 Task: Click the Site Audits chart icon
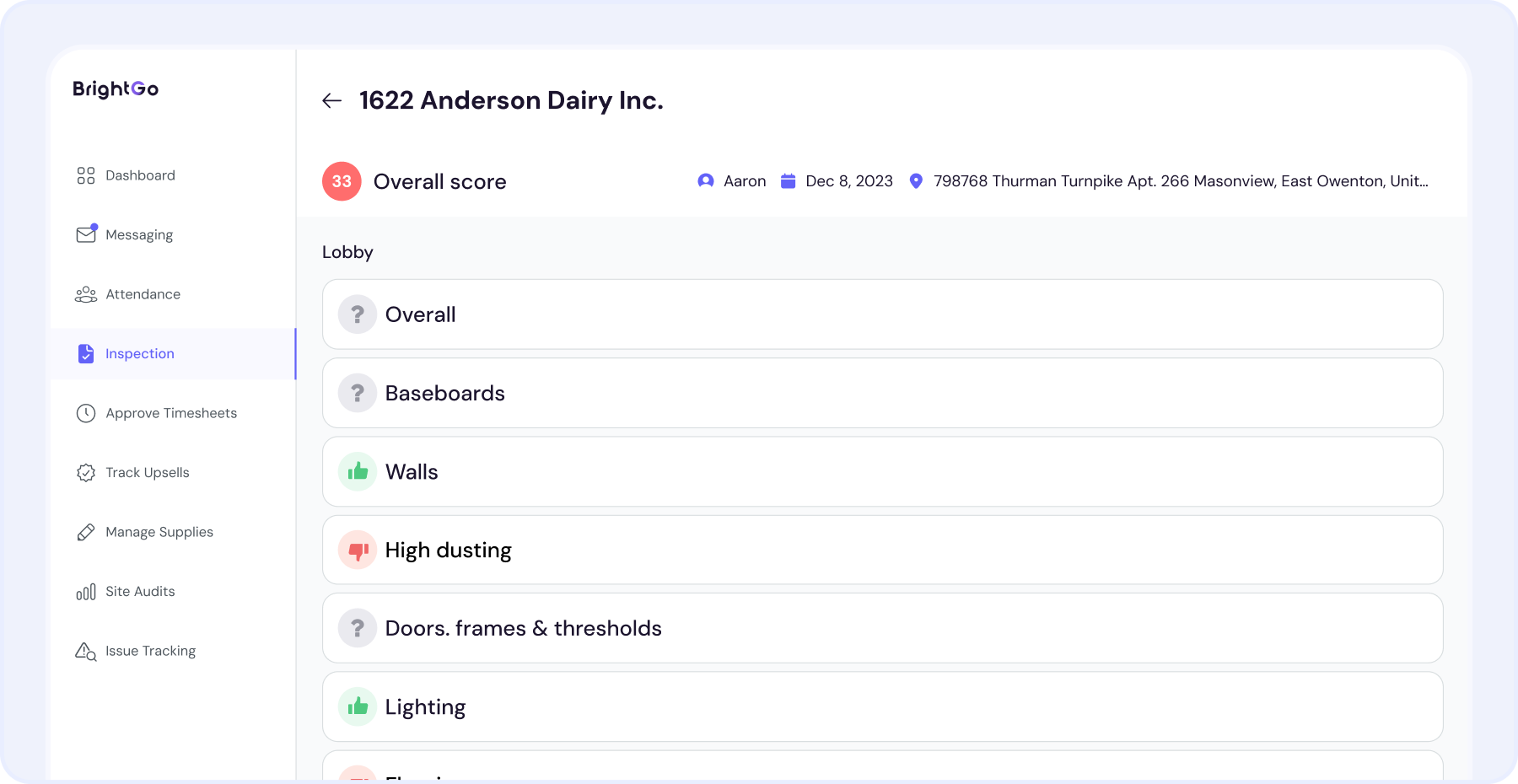tap(86, 591)
